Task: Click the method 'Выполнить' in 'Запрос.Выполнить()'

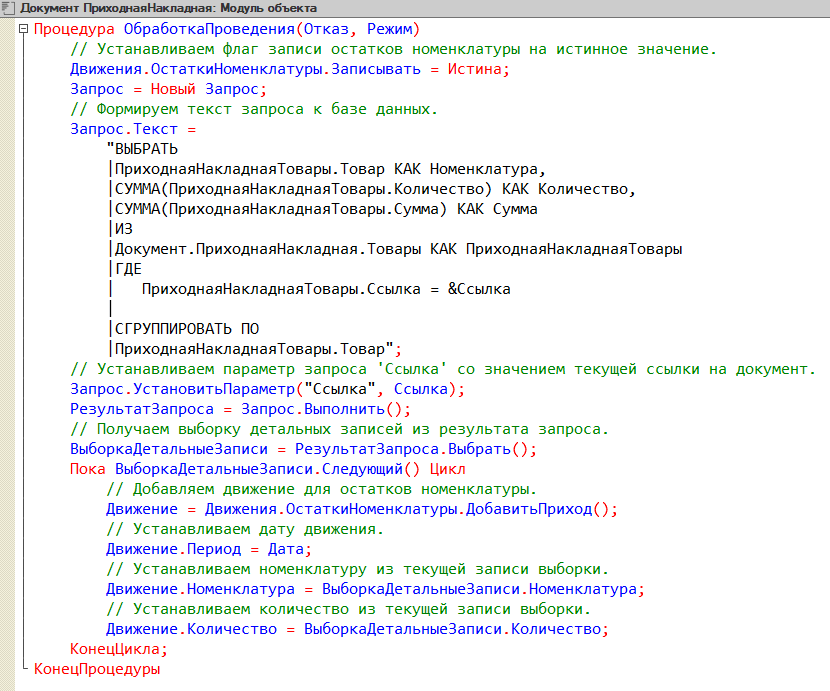Action: pyautogui.click(x=344, y=409)
